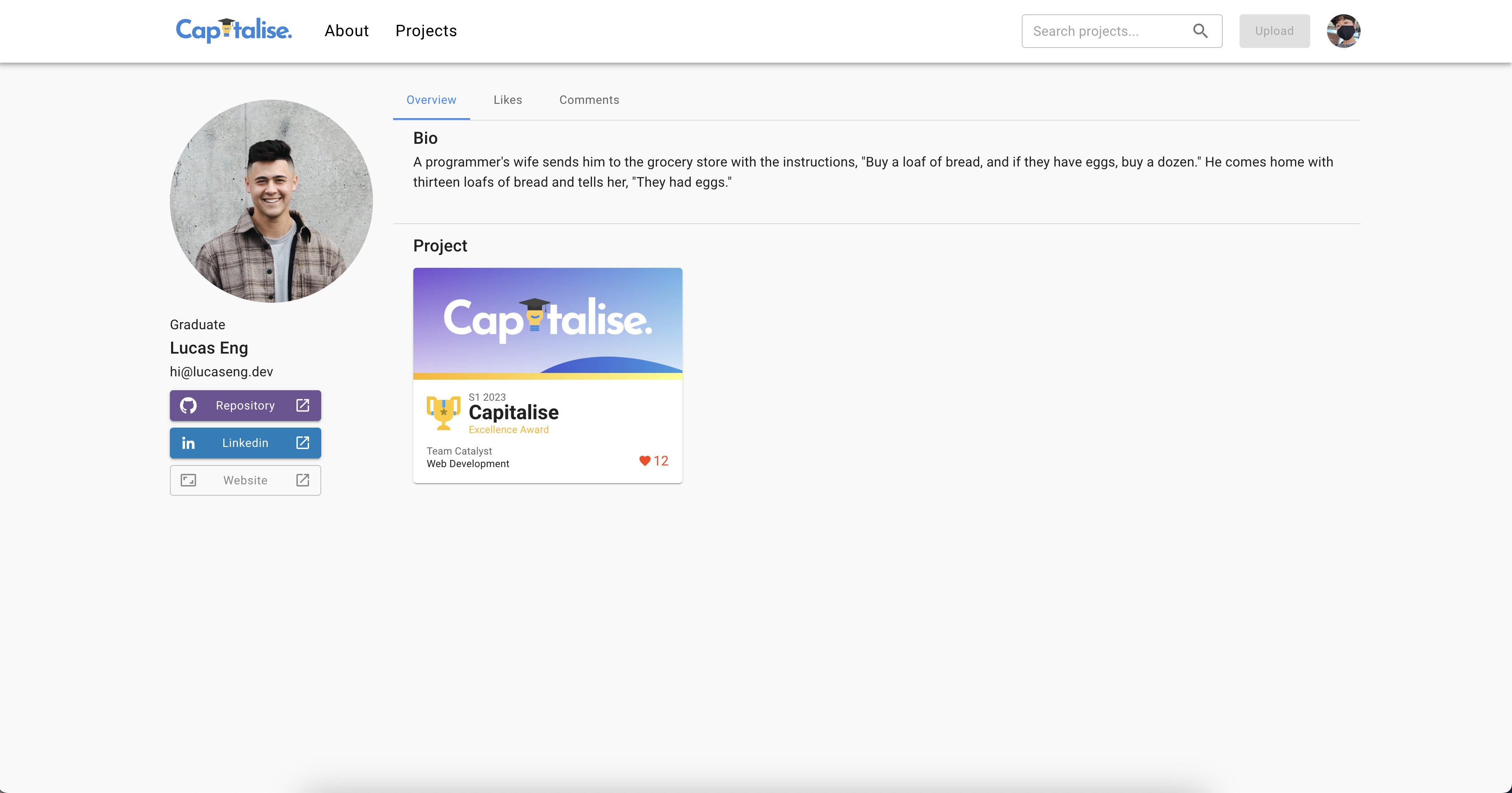This screenshot has height=793, width=1512.
Task: Click the external link icon beside Repository
Action: point(302,405)
